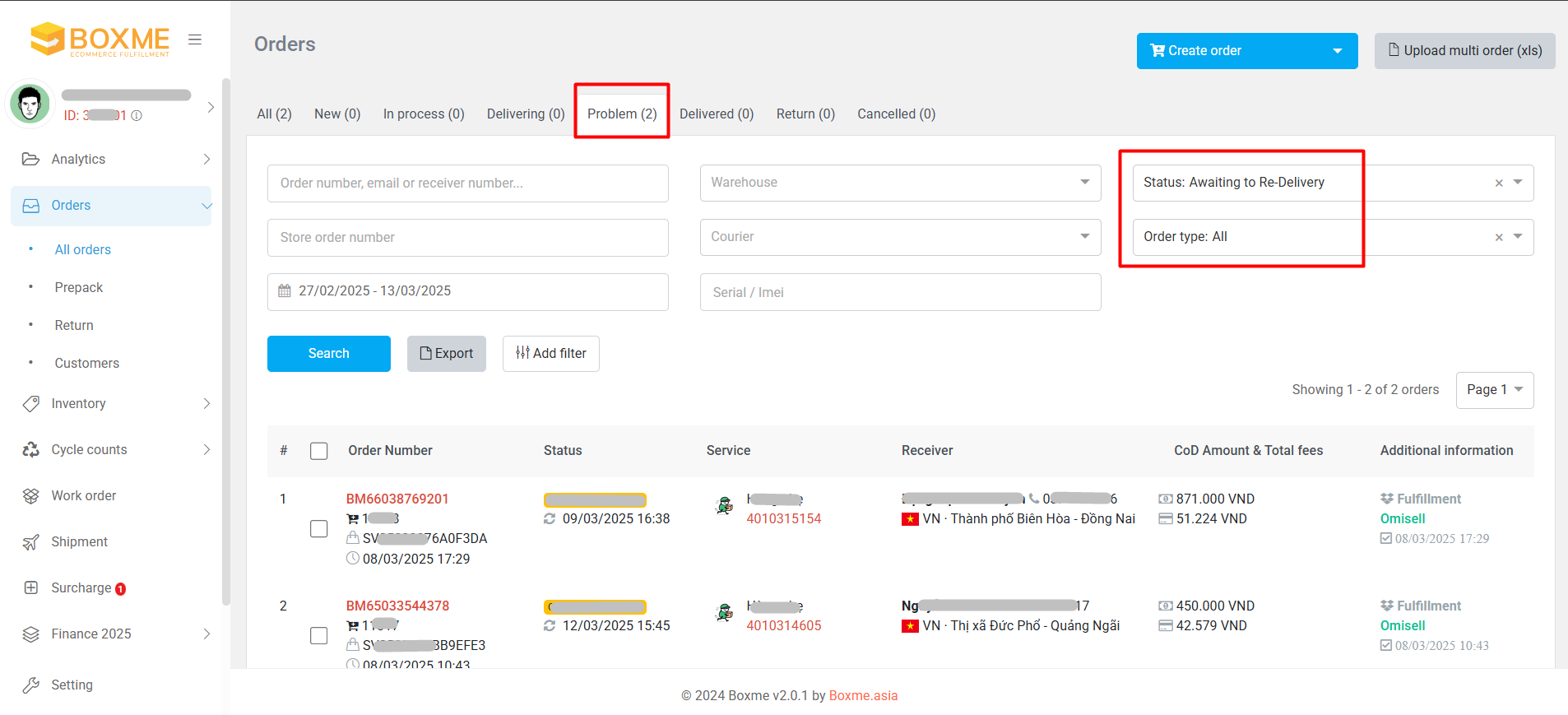The height and width of the screenshot is (715, 1568).
Task: Toggle the select-all checkbox in the table header
Action: 319,451
